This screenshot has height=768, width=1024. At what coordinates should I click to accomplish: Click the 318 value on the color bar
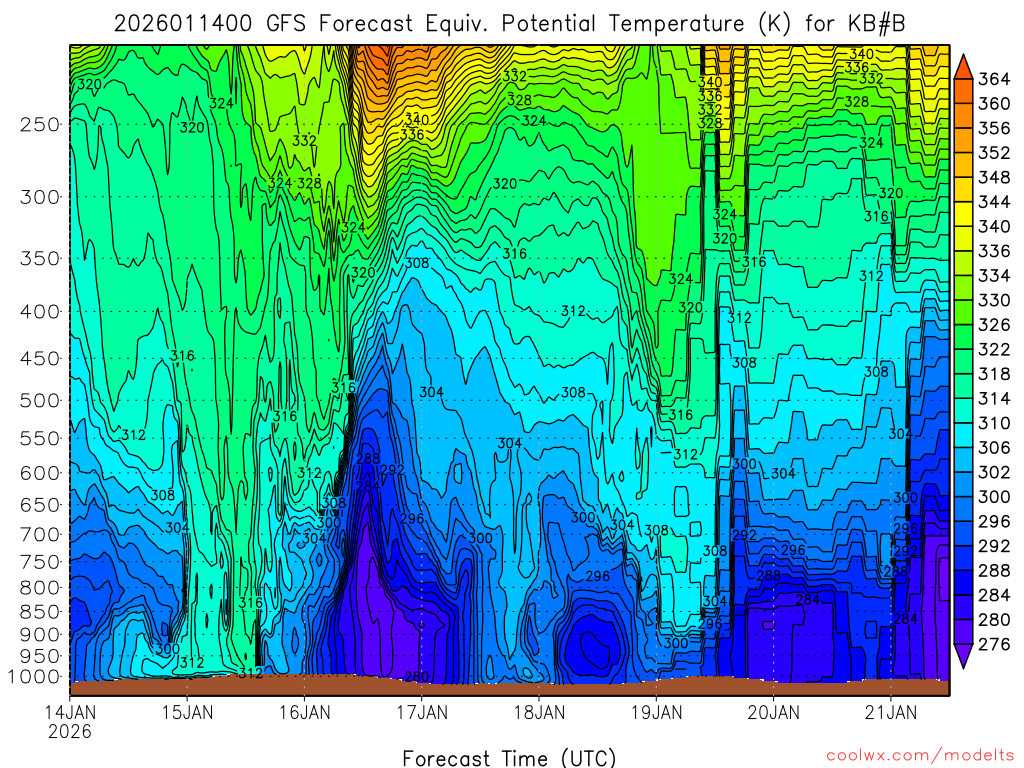(x=994, y=374)
